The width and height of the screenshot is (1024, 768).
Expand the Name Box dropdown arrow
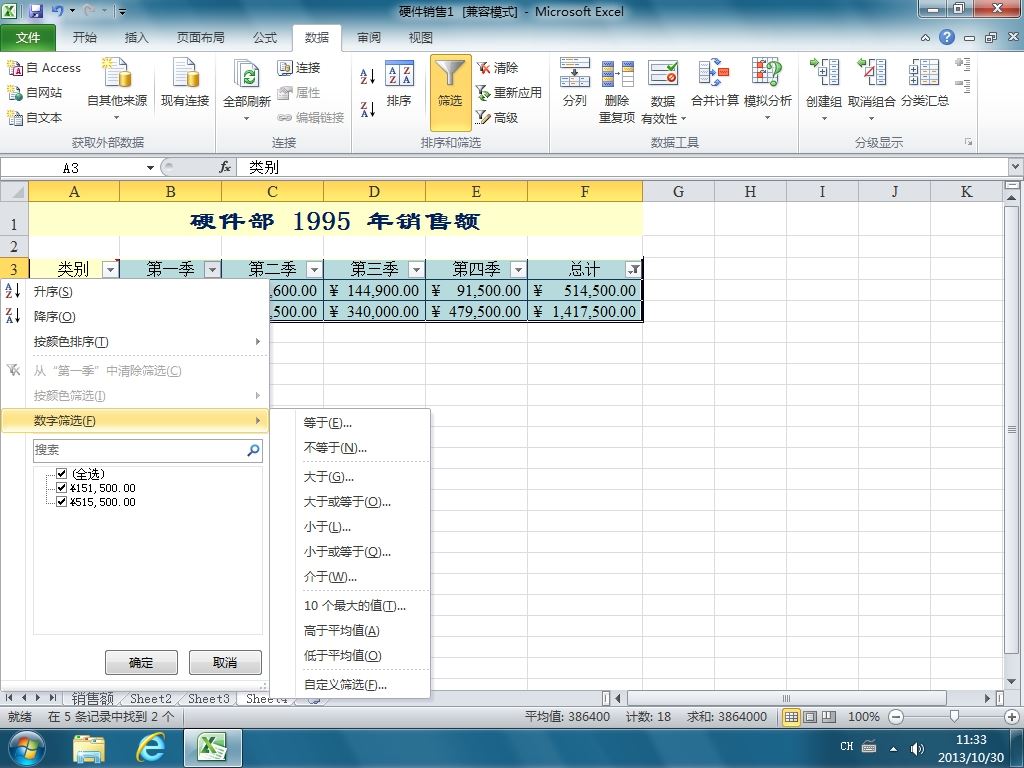coord(150,168)
